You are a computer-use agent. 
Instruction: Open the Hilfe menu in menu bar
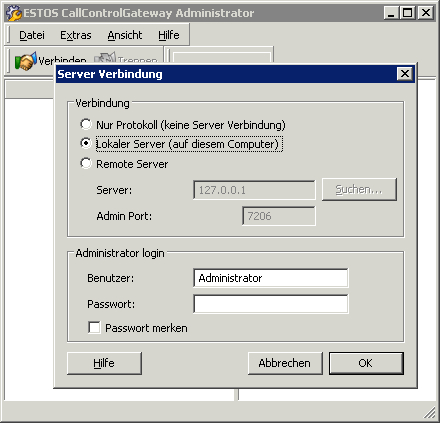[x=169, y=35]
